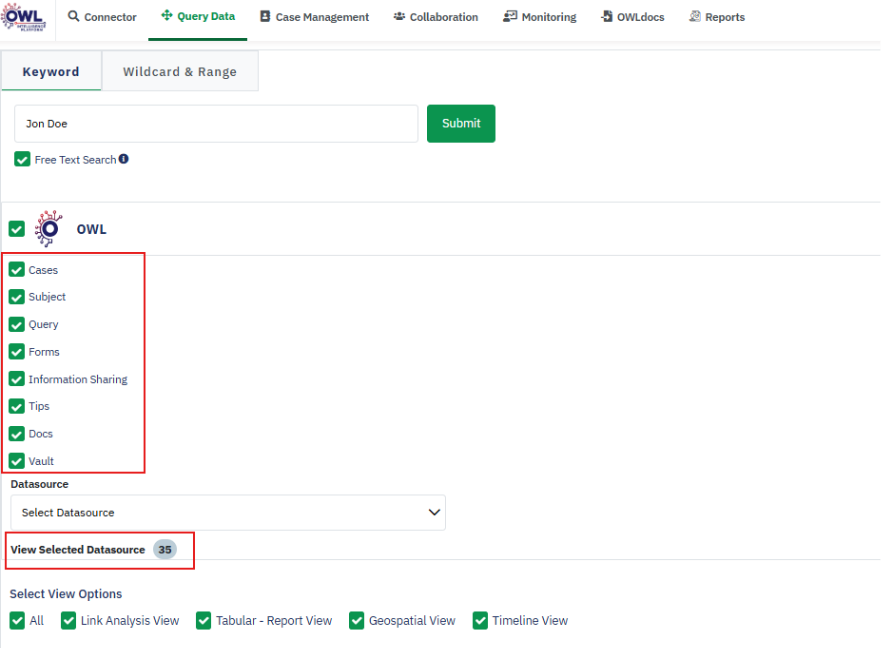Switch to the Wildcard & Range tab
The height and width of the screenshot is (648, 882).
pos(180,71)
